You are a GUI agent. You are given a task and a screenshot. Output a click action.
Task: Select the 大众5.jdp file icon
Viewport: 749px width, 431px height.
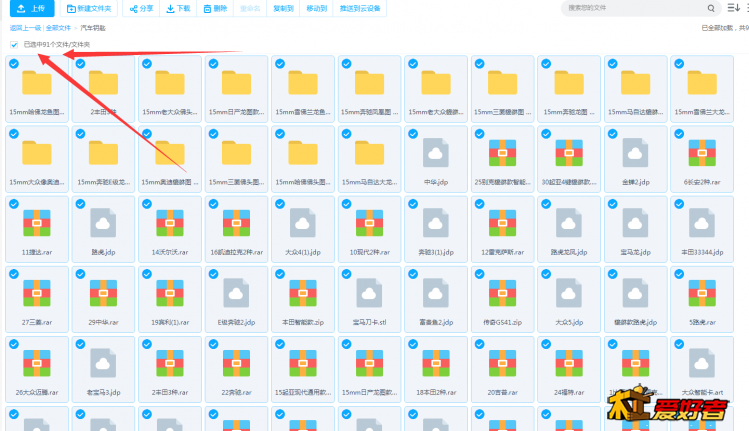pyautogui.click(x=569, y=293)
